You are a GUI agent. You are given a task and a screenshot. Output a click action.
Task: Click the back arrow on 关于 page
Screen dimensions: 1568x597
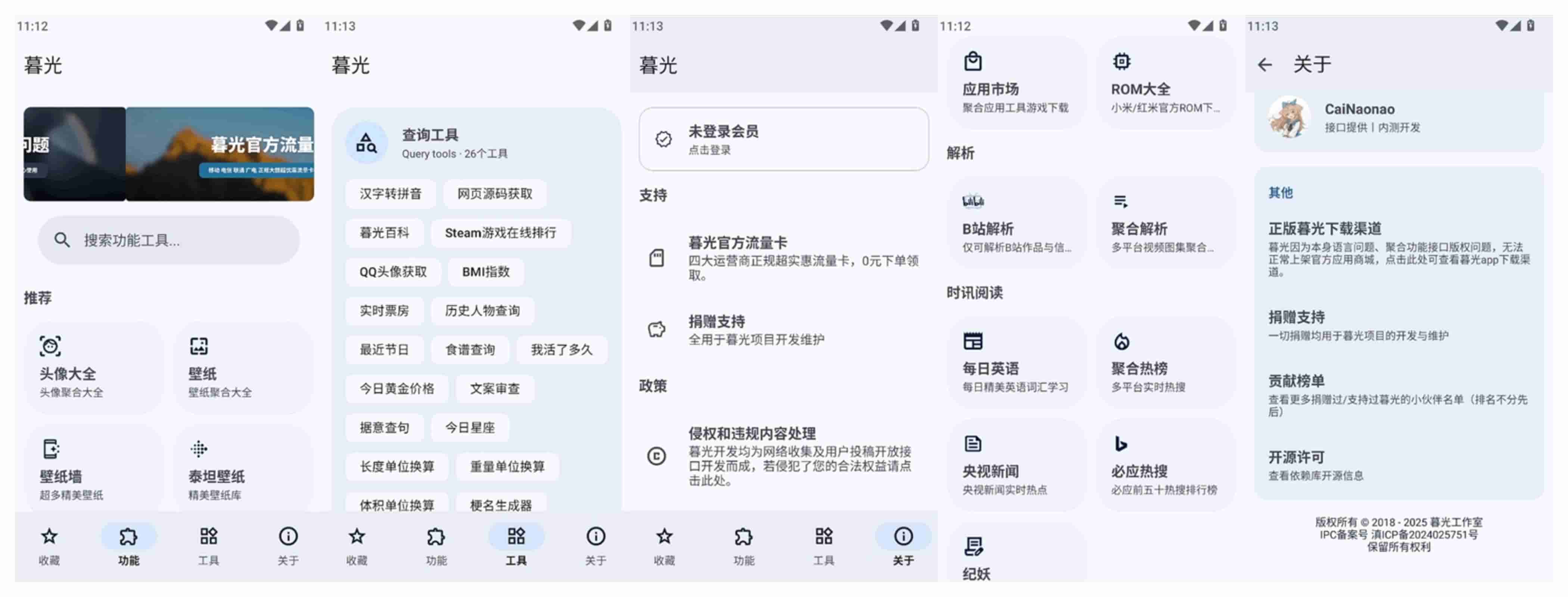1265,65
